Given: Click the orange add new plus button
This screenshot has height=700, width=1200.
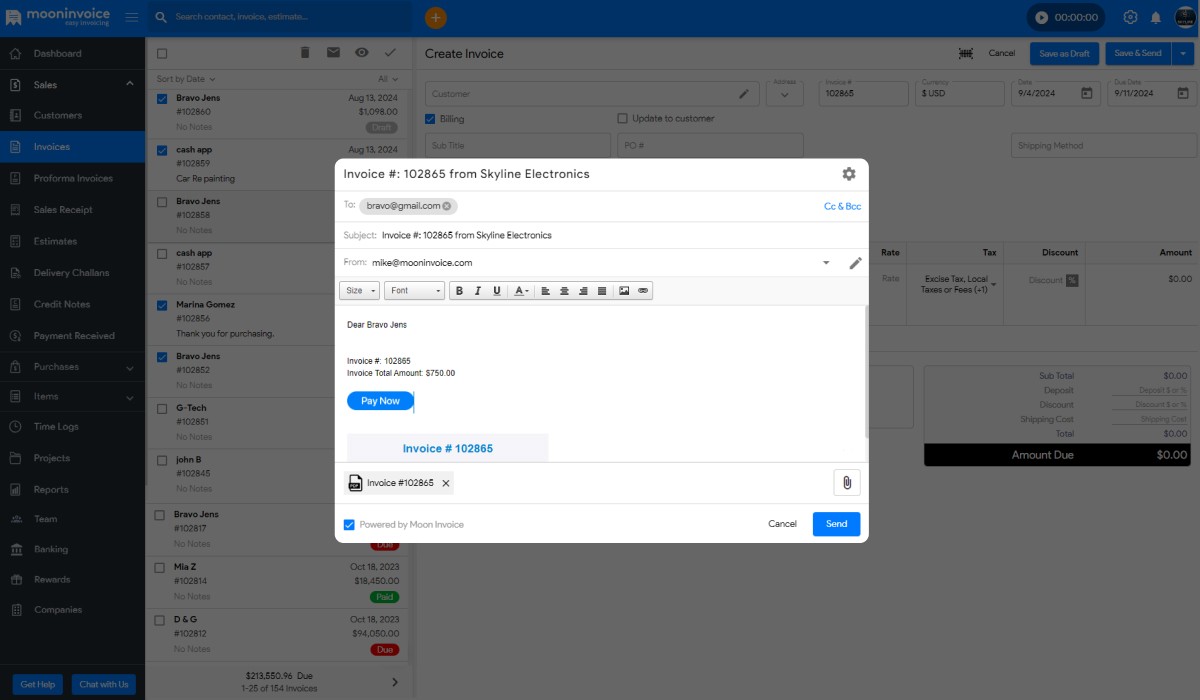Looking at the screenshot, I should point(436,17).
